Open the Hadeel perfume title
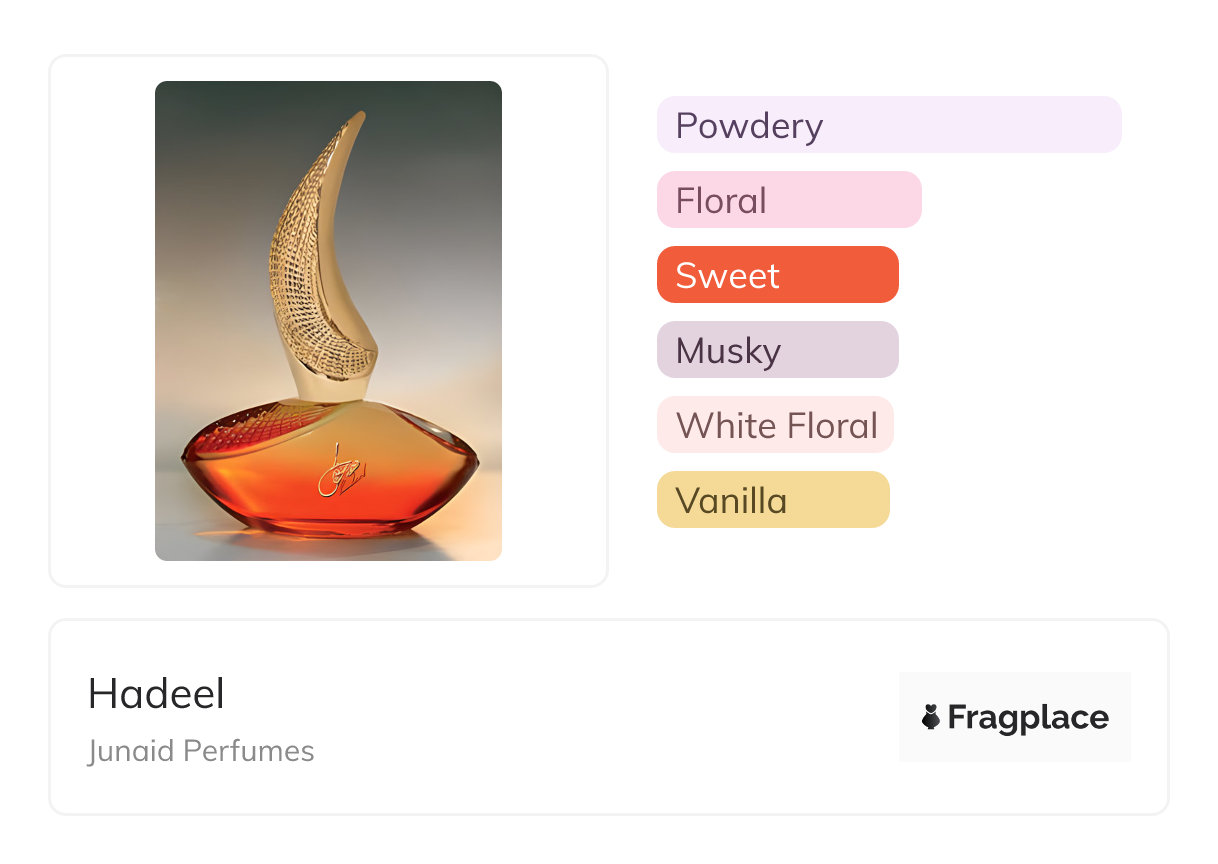The image size is (1218, 864). (x=156, y=694)
